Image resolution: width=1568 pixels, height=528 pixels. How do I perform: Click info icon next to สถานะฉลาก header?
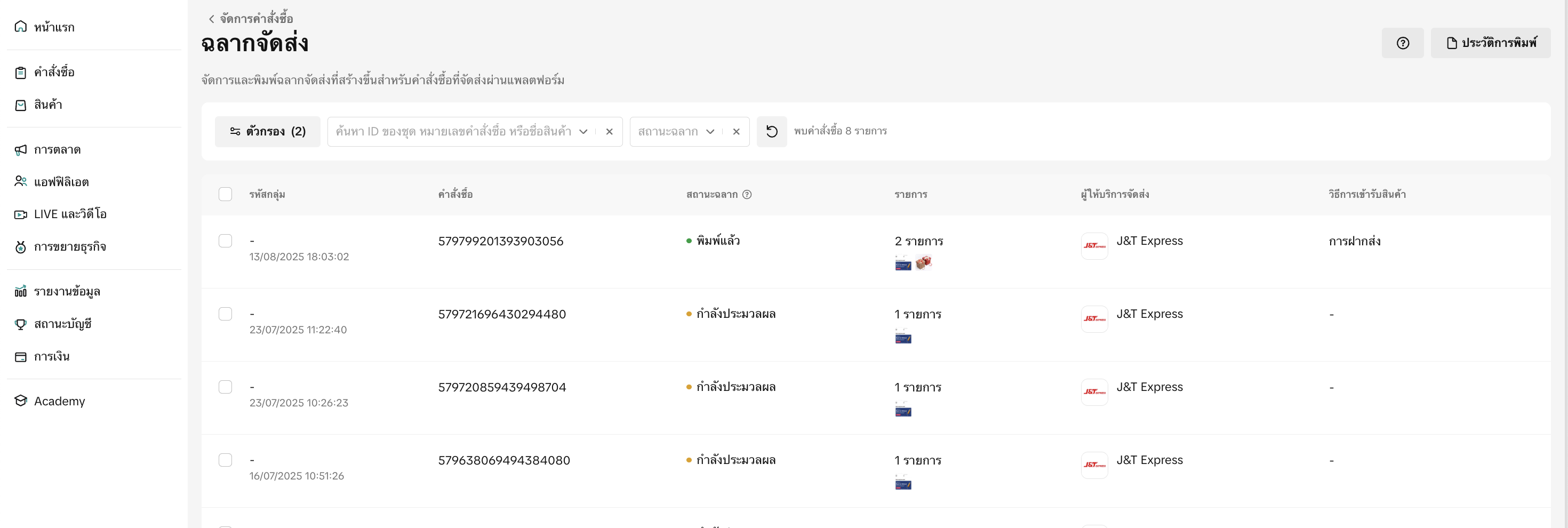click(747, 194)
